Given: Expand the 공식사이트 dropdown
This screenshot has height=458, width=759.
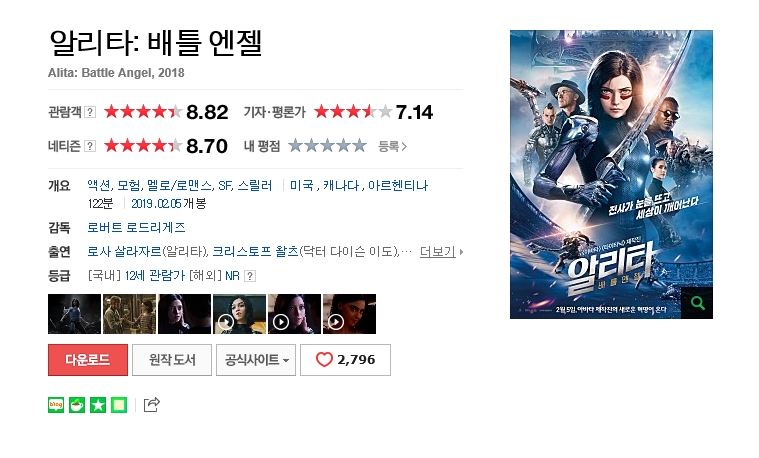Looking at the screenshot, I should pyautogui.click(x=256, y=360).
